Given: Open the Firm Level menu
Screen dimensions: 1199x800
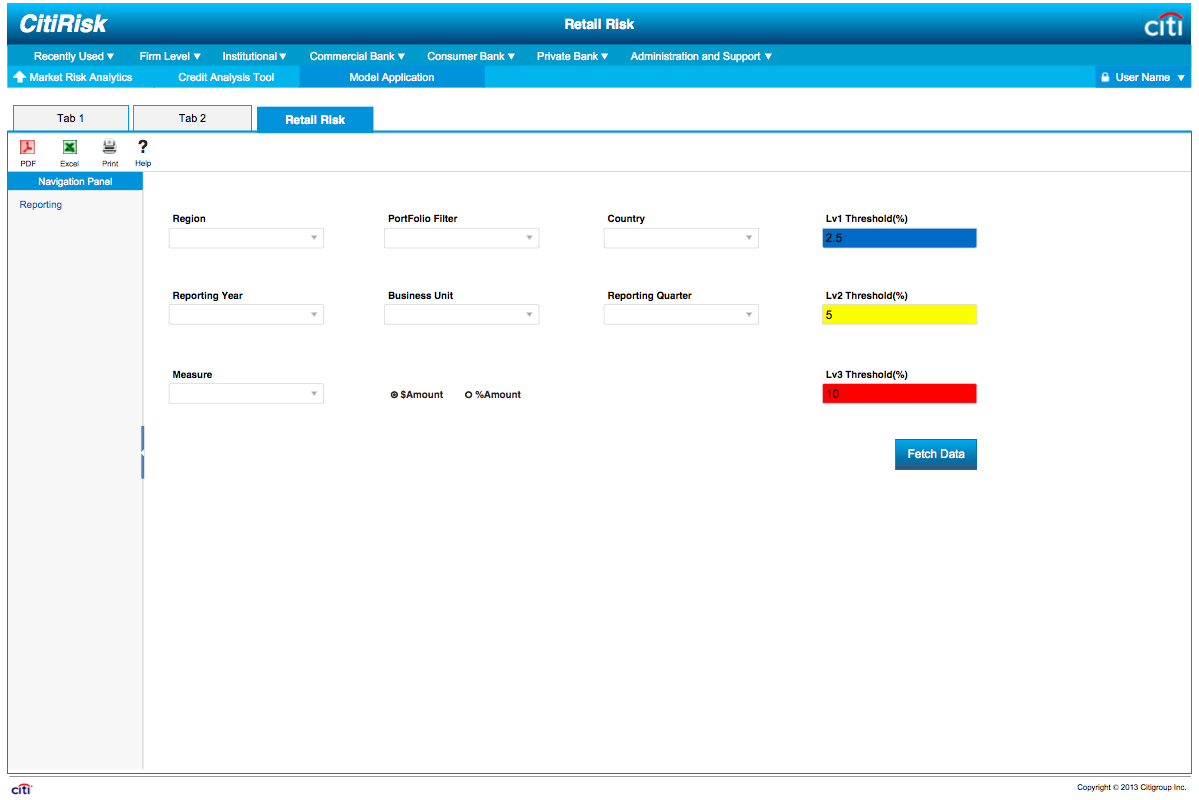Looking at the screenshot, I should point(170,56).
